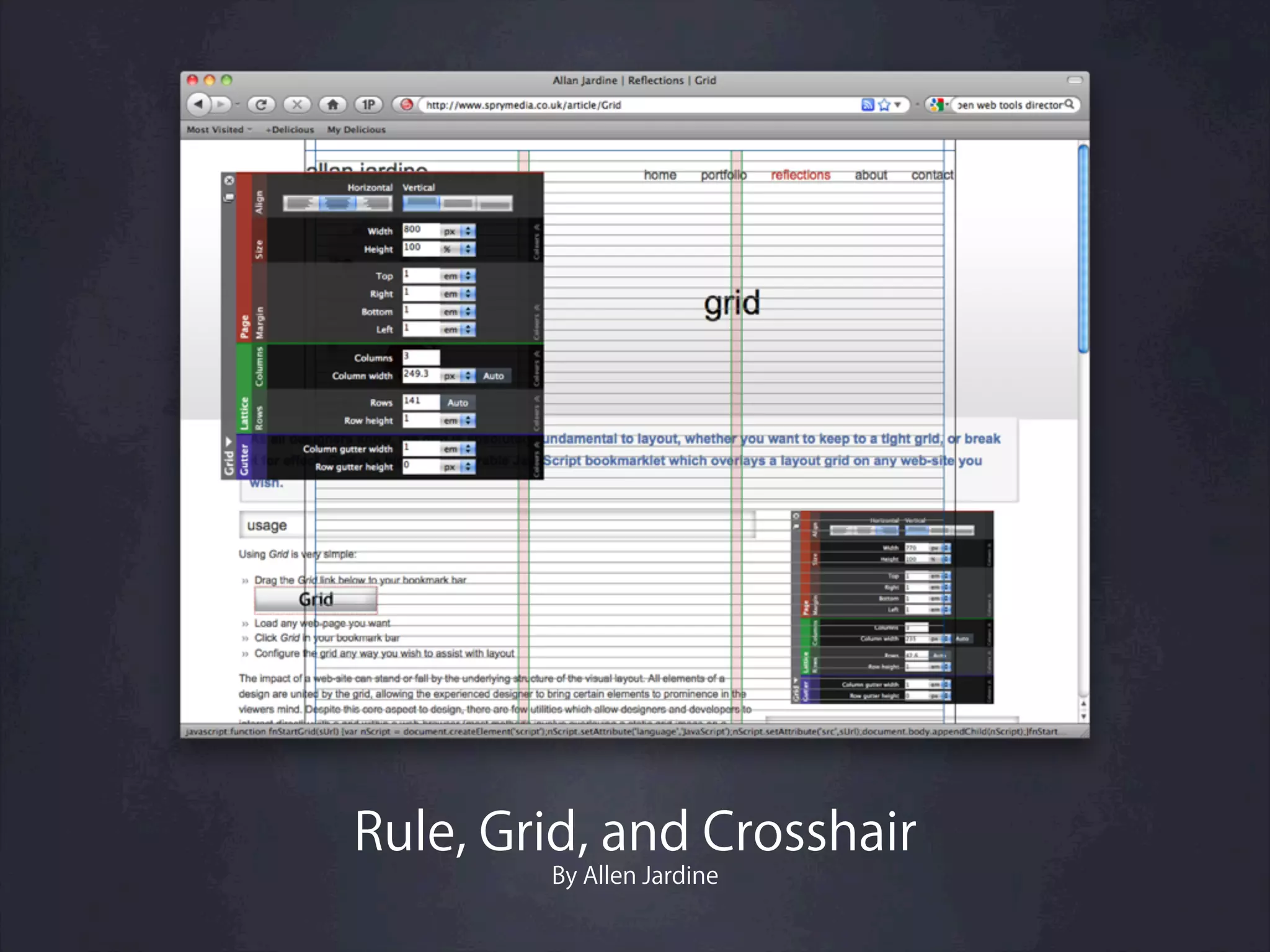
Task: Open the Row gutter height unit dropdown
Action: [458, 467]
